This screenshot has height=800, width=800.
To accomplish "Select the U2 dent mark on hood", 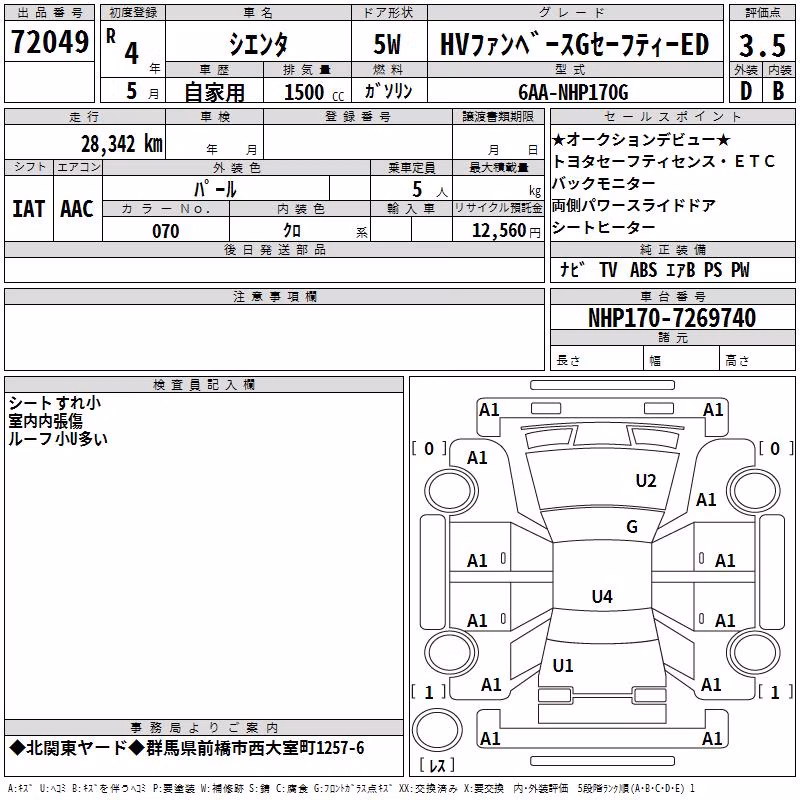I will pyautogui.click(x=645, y=481).
